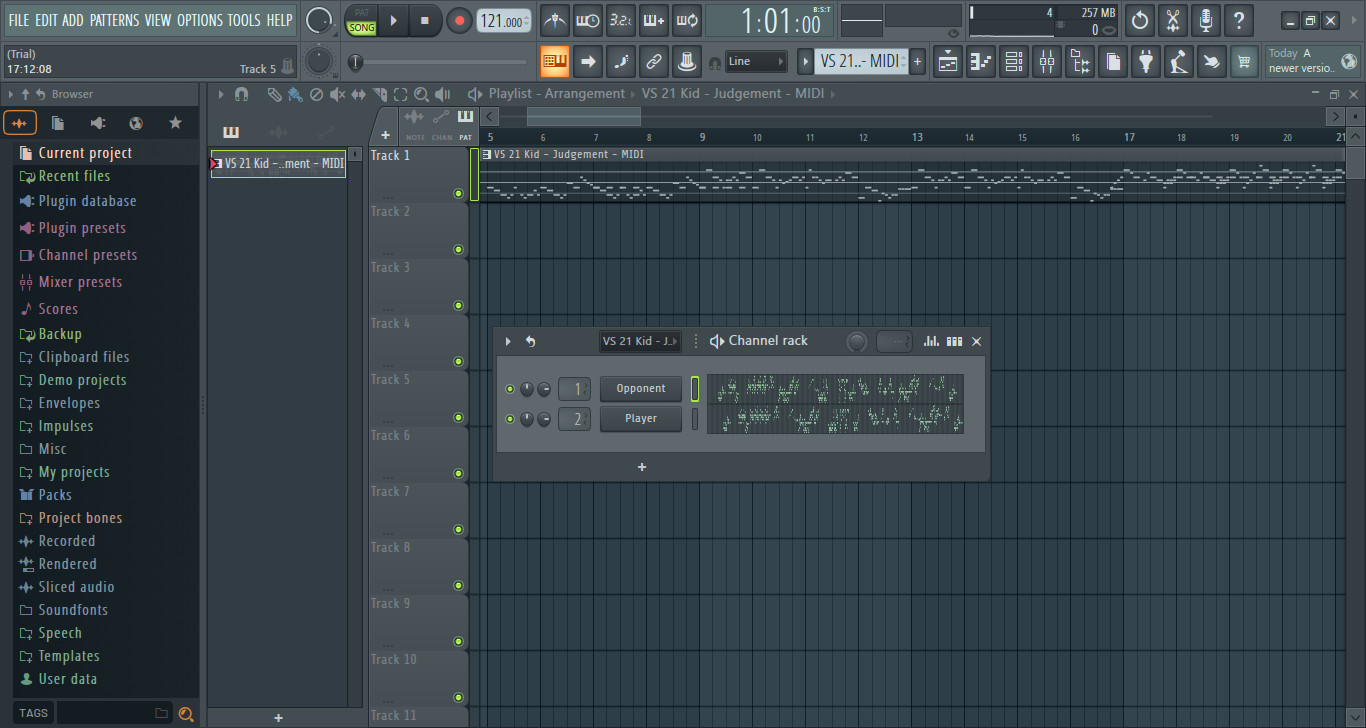Toggle the green mute light on Track 3
Viewport: 1366px width, 728px height.
(x=458, y=305)
